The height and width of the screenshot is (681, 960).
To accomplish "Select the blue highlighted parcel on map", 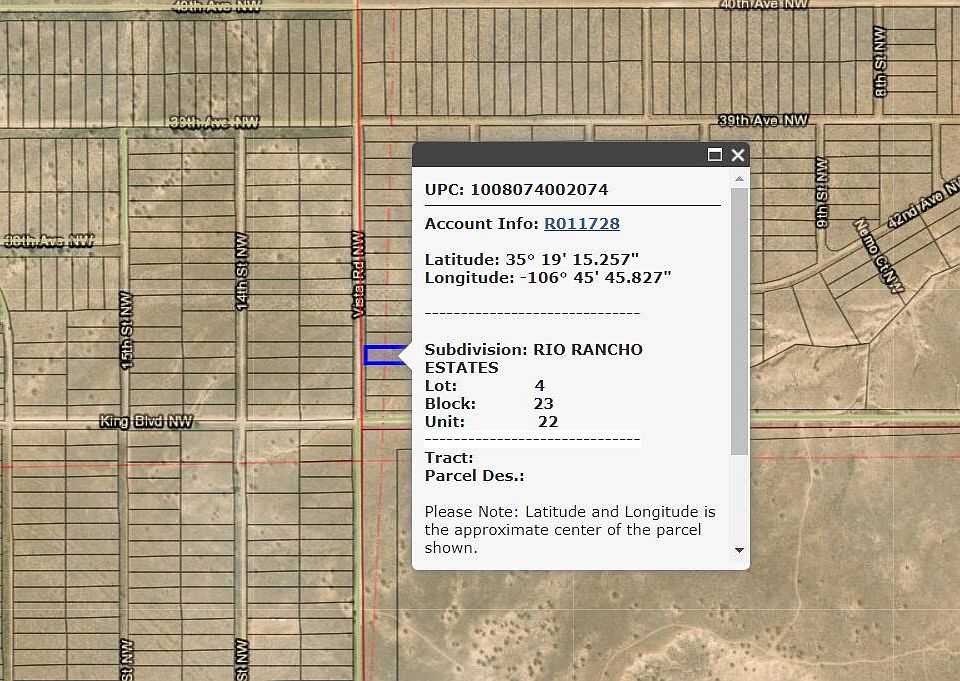I will tap(384, 355).
